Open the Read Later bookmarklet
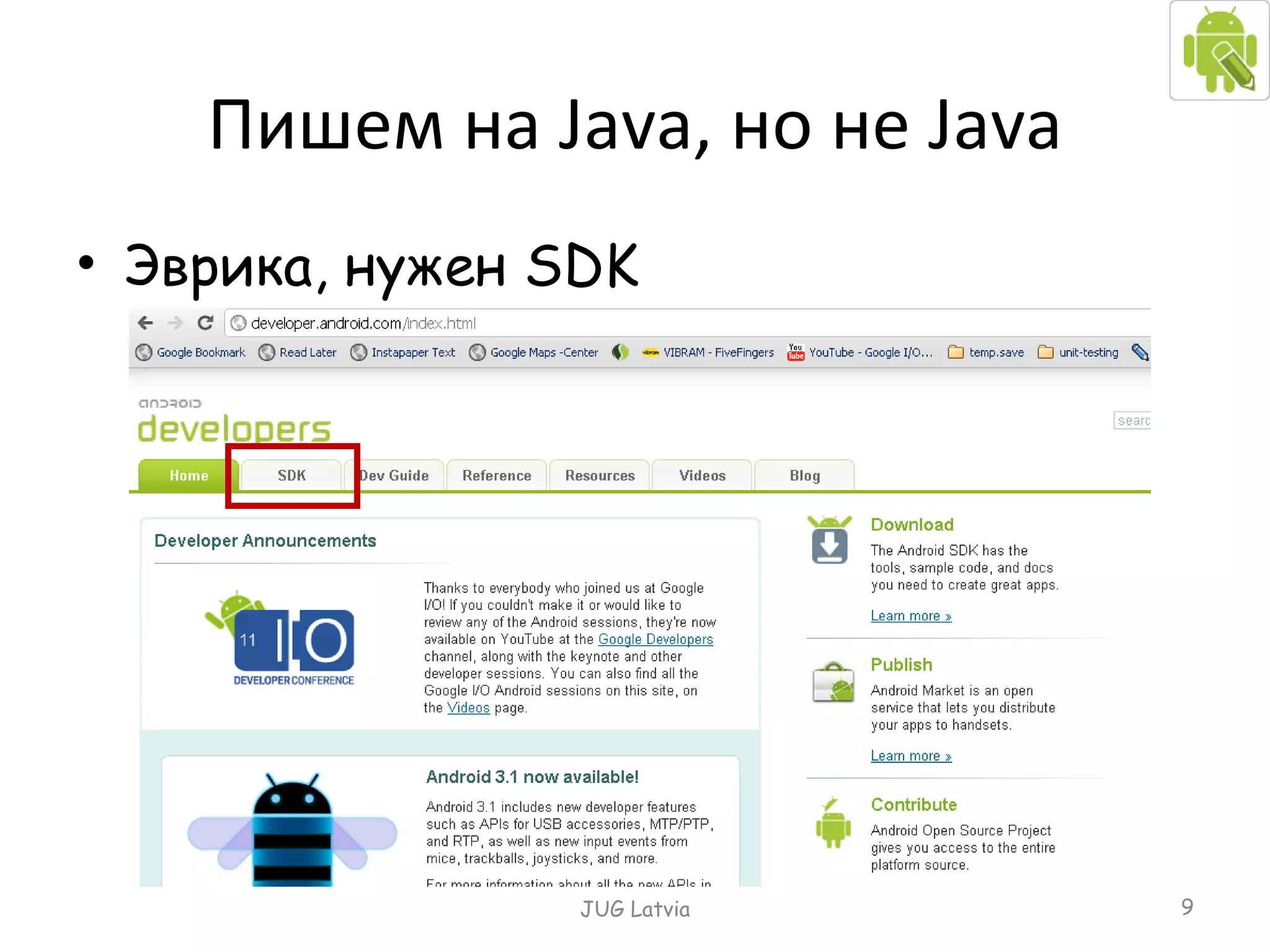The height and width of the screenshot is (952, 1270). 298,352
